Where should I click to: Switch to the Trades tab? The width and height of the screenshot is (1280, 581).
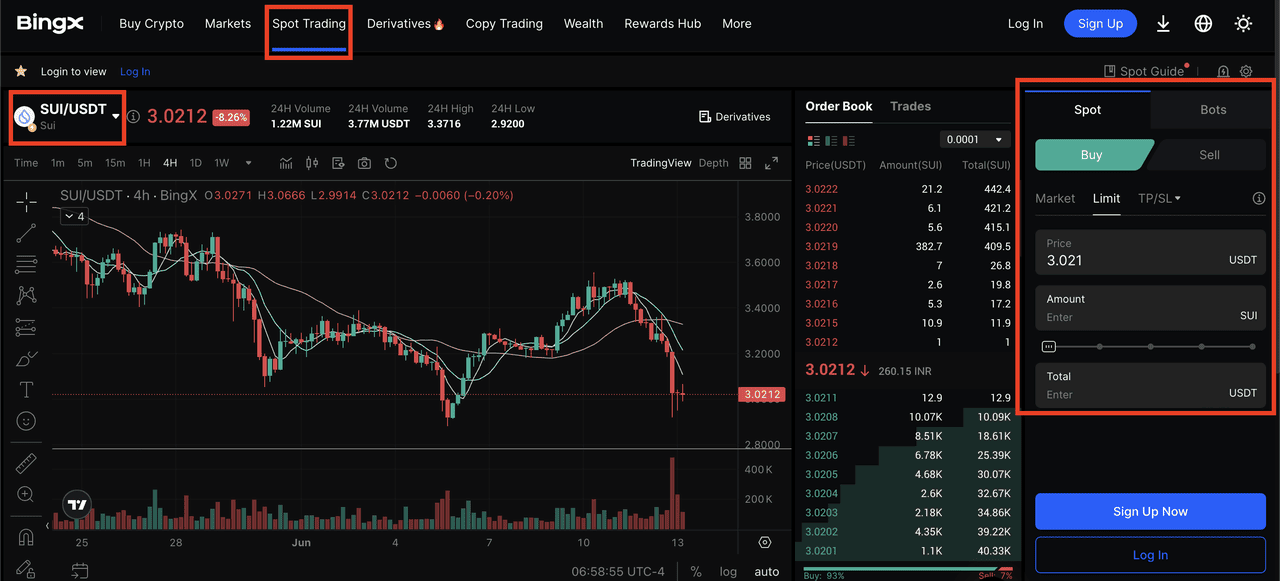pos(910,106)
